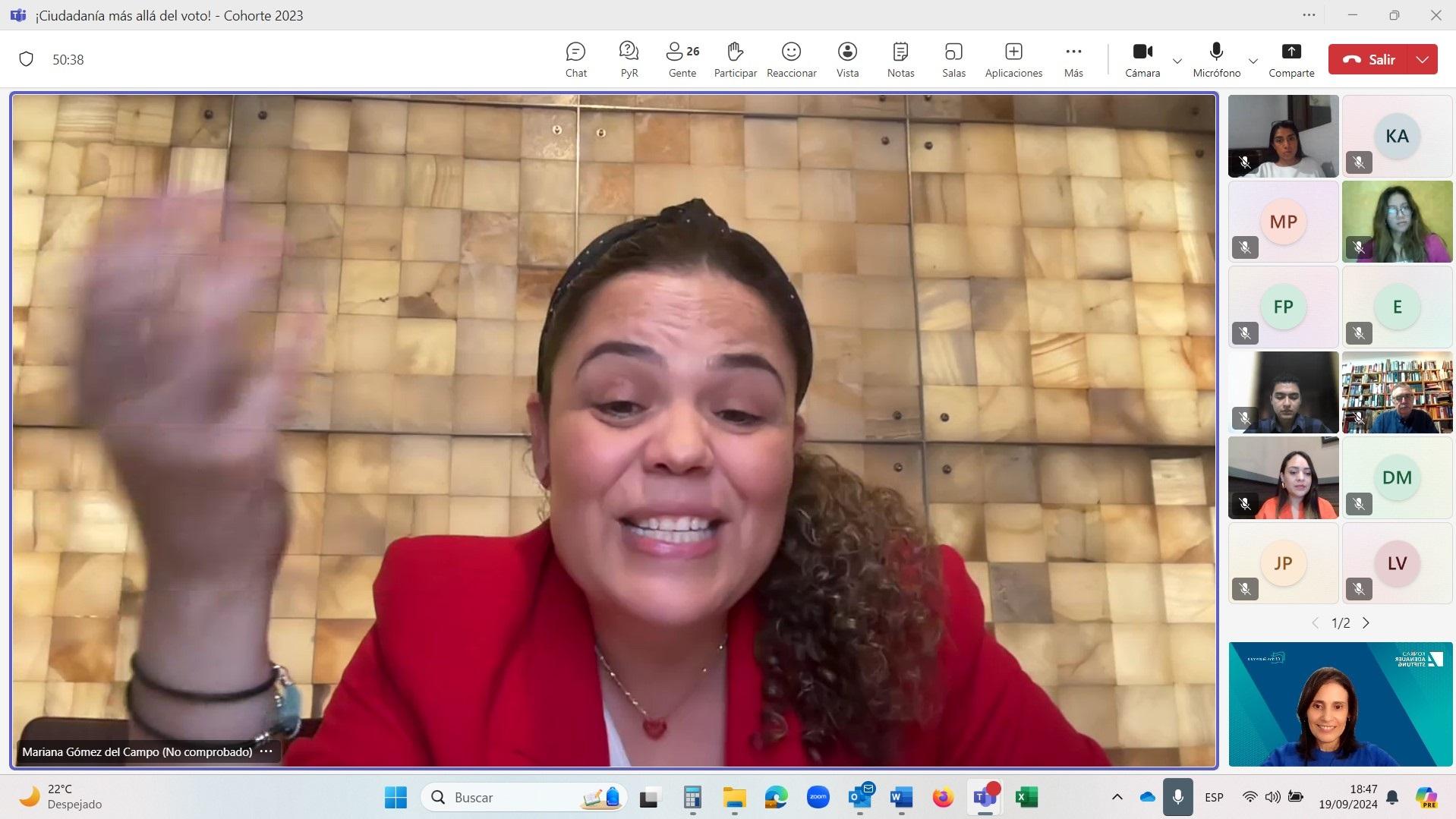This screenshot has height=819, width=1456.
Task: Expand the microphone options dropdown arrow
Action: pos(1253,61)
